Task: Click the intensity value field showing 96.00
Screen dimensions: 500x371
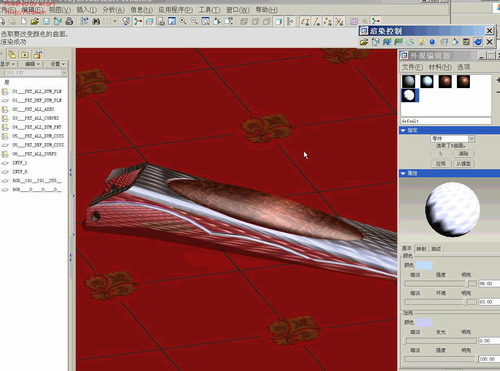Action: [x=489, y=284]
